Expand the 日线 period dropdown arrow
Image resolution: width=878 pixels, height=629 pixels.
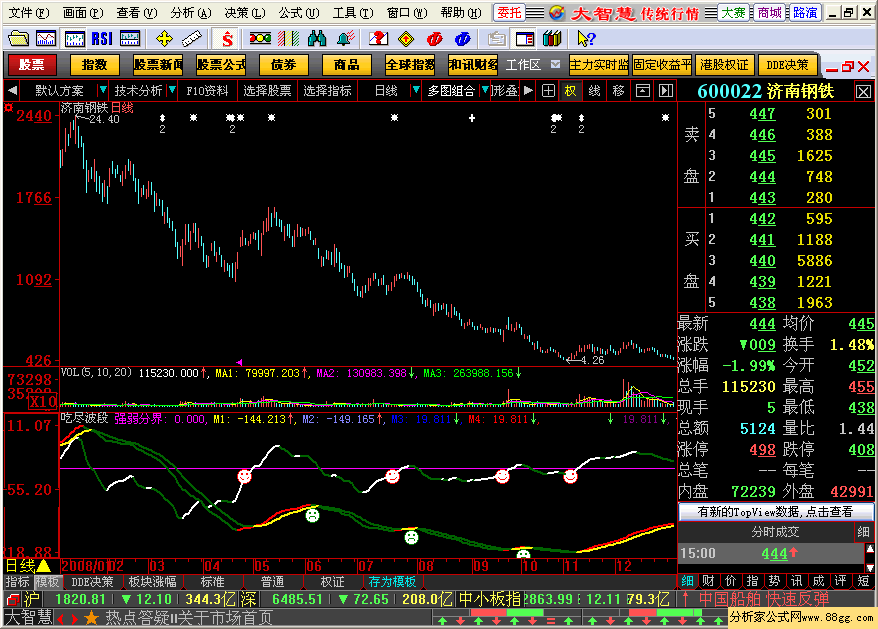[415, 90]
